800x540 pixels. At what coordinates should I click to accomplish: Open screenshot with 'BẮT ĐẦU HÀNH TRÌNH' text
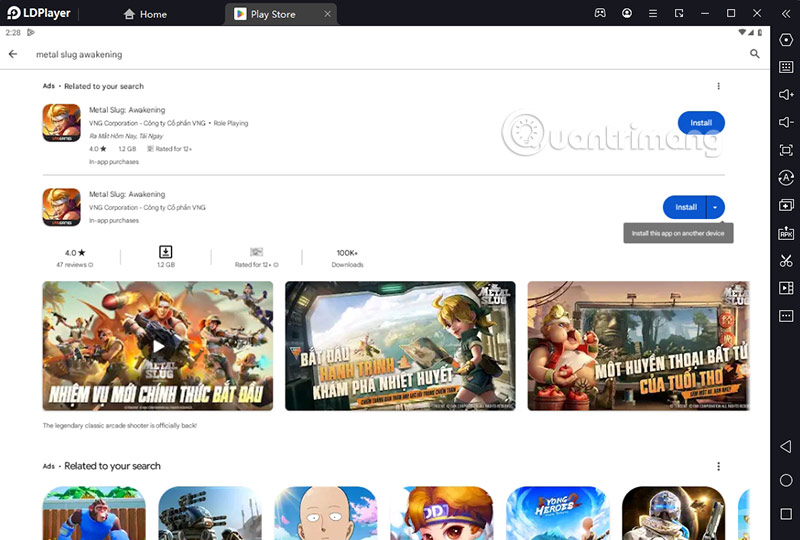(400, 346)
